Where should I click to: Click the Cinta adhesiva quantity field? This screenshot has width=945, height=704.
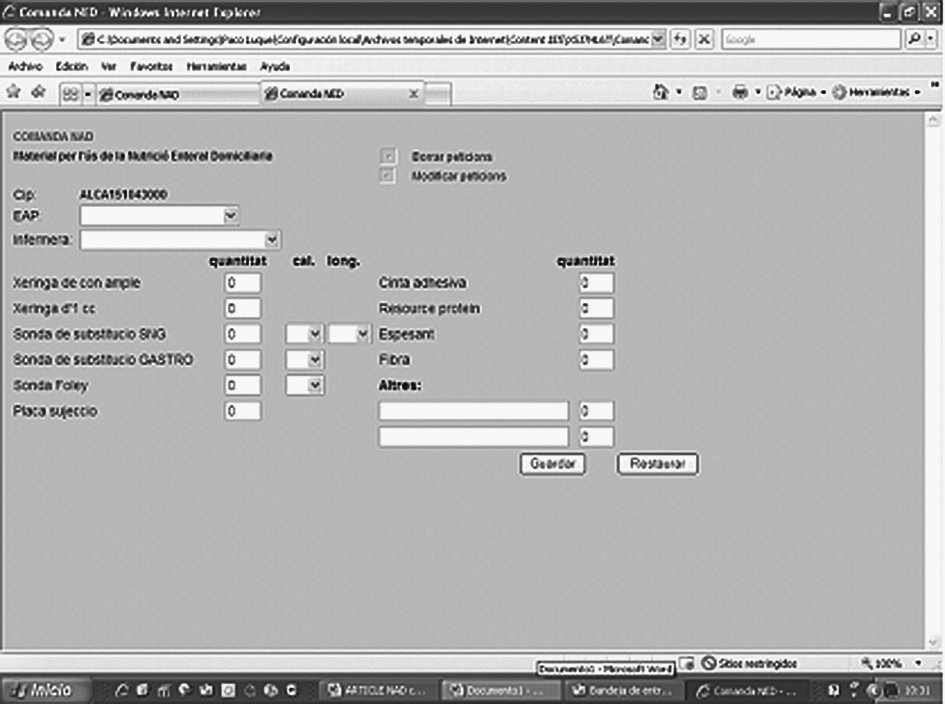596,283
